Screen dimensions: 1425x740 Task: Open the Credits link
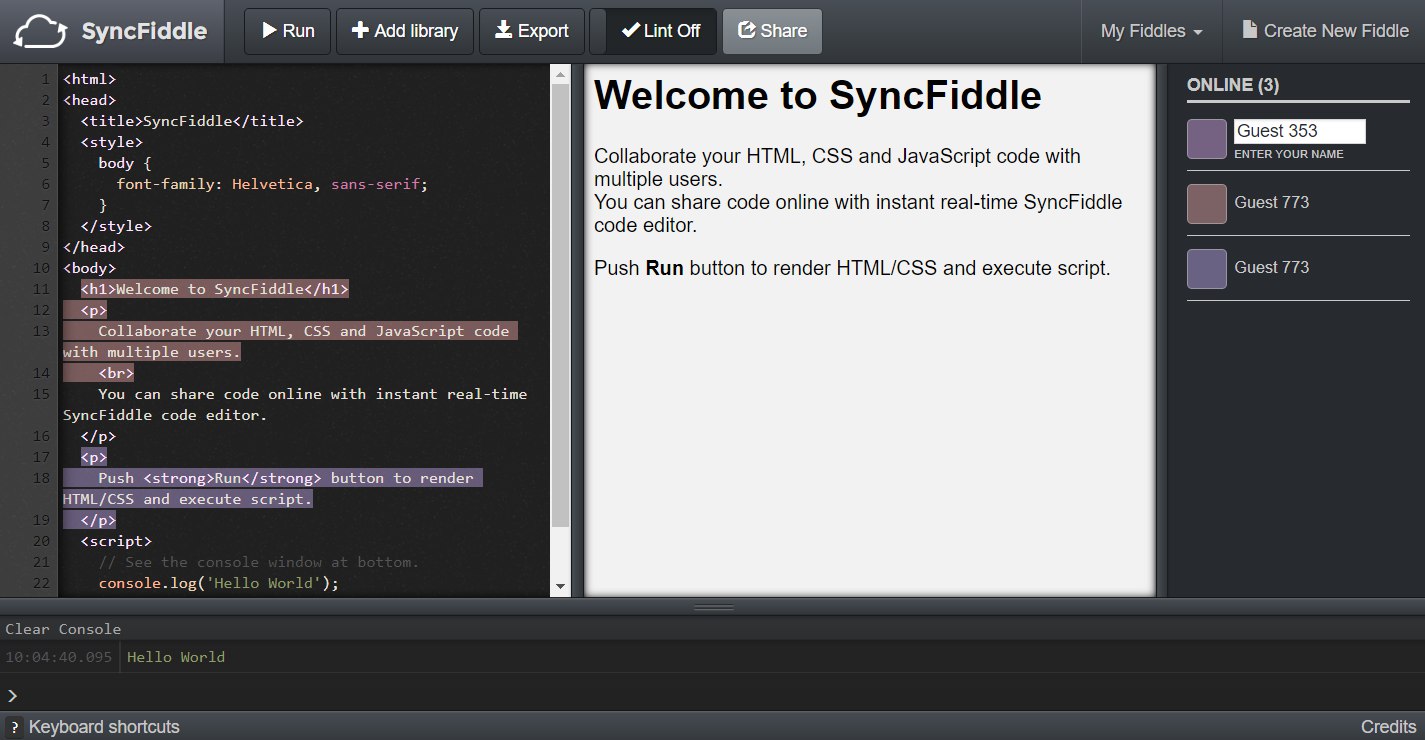coord(1388,727)
